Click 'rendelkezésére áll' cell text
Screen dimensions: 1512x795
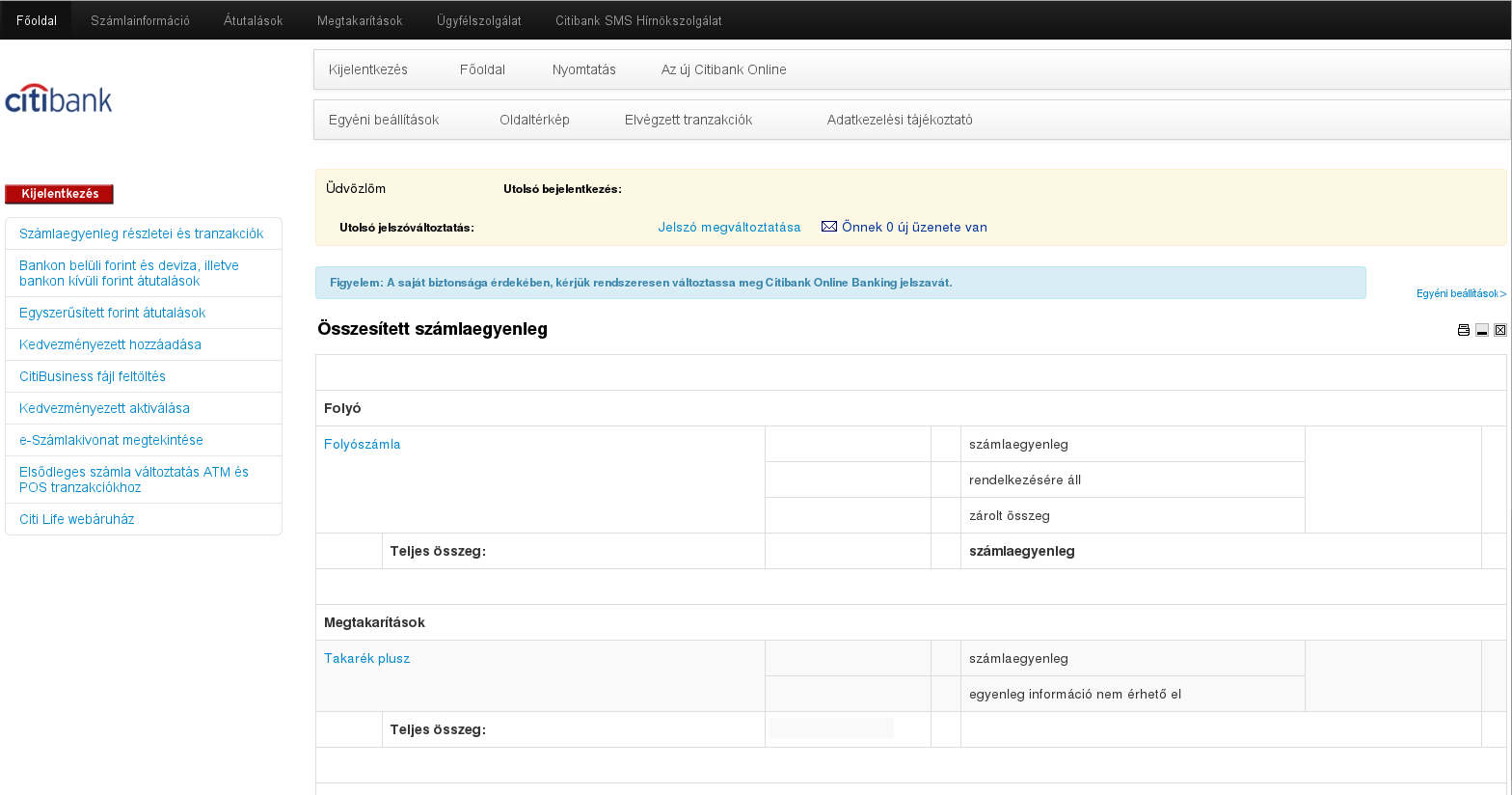click(x=1025, y=480)
